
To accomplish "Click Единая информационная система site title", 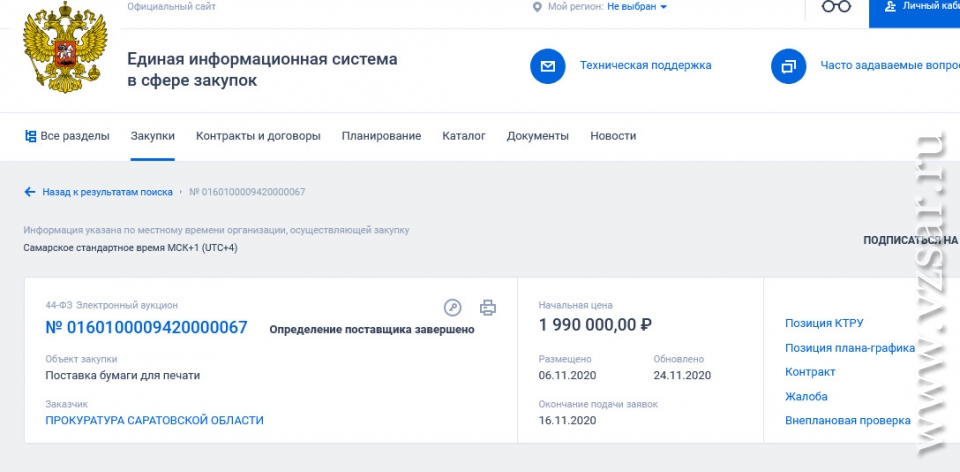I will 262,69.
